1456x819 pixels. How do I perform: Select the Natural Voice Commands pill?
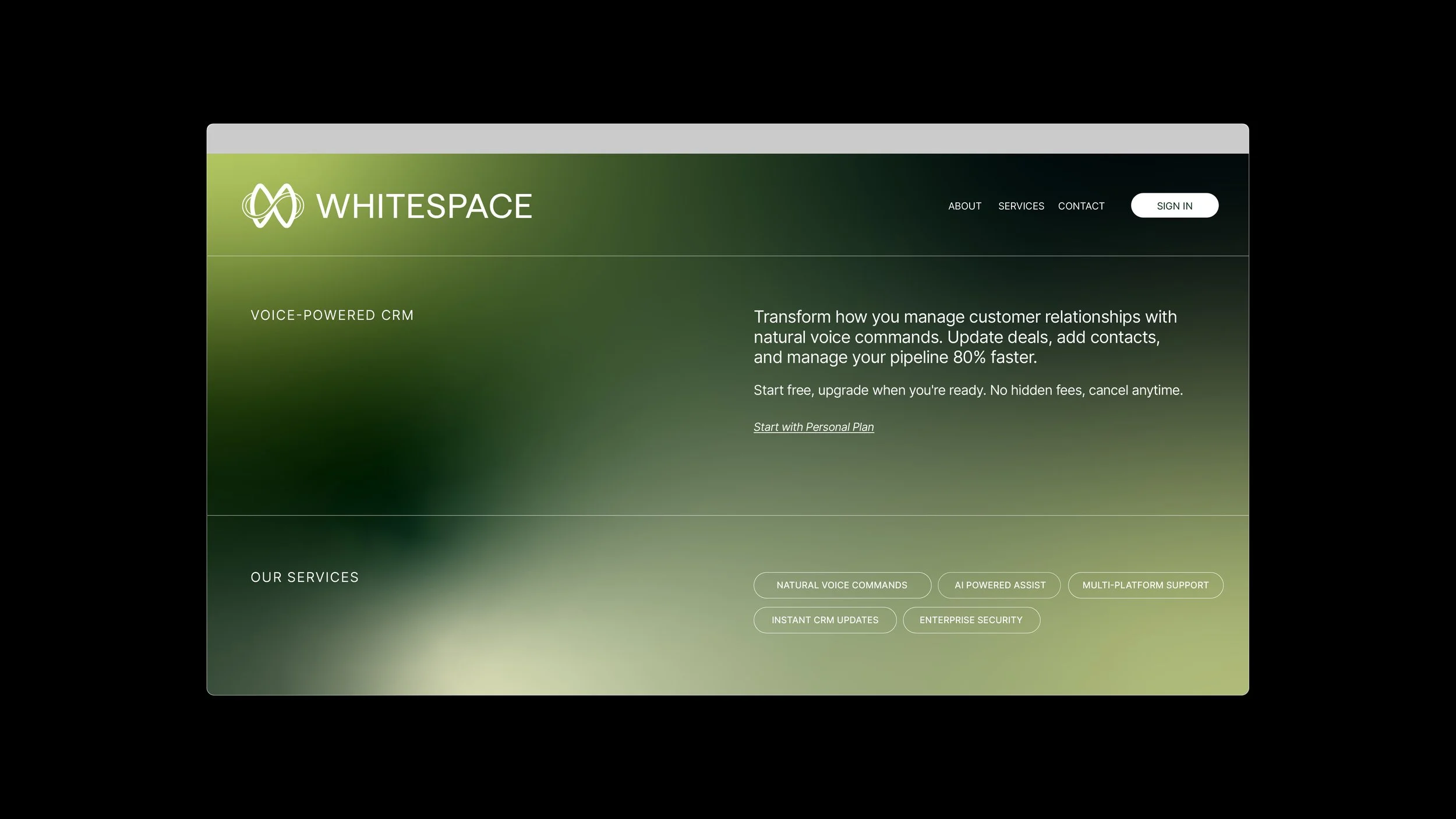pyautogui.click(x=842, y=585)
